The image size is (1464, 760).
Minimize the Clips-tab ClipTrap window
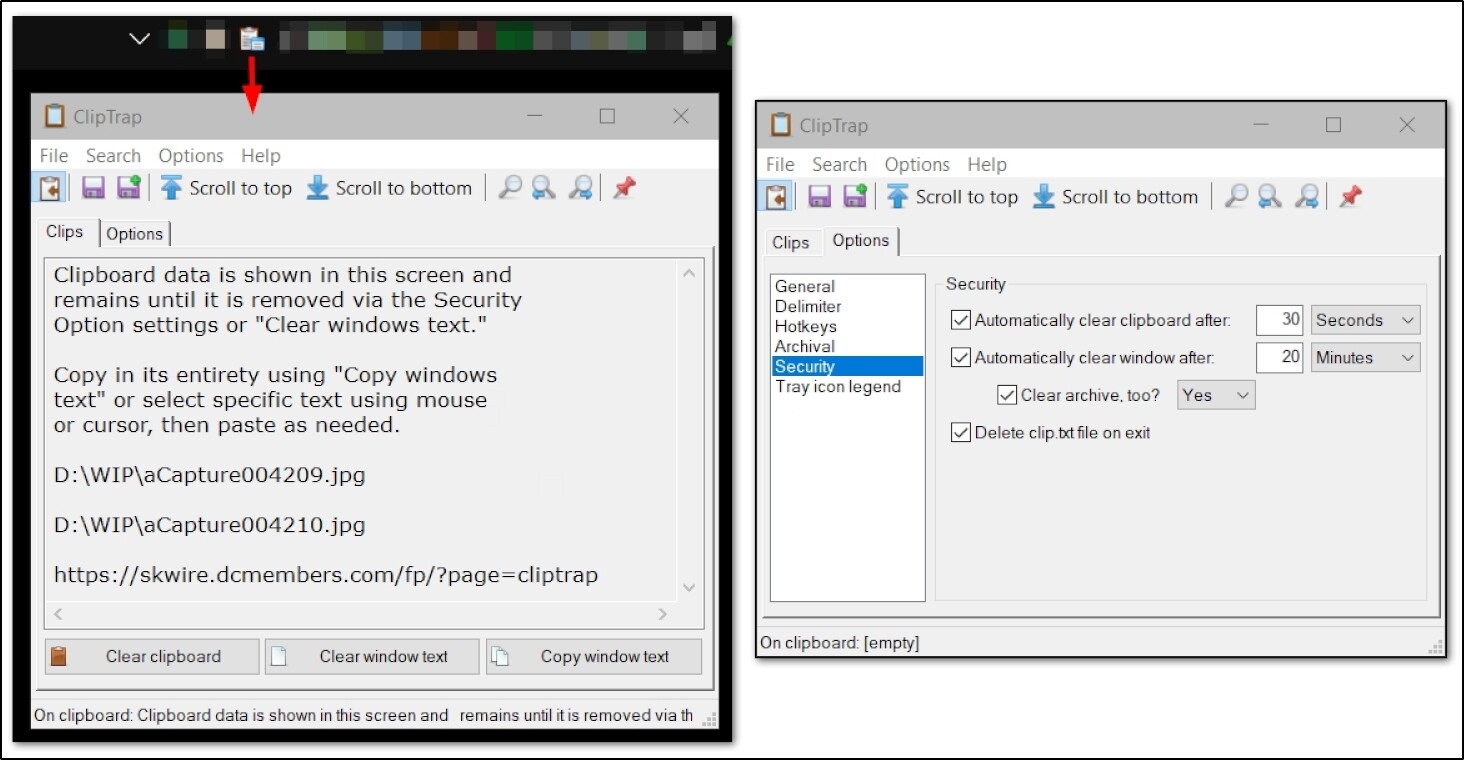pyautogui.click(x=534, y=116)
